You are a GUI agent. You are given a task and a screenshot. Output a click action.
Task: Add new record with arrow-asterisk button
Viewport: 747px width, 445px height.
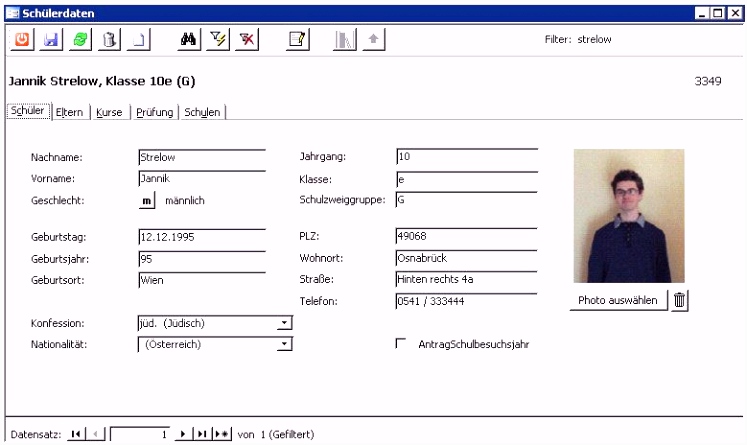(x=222, y=434)
